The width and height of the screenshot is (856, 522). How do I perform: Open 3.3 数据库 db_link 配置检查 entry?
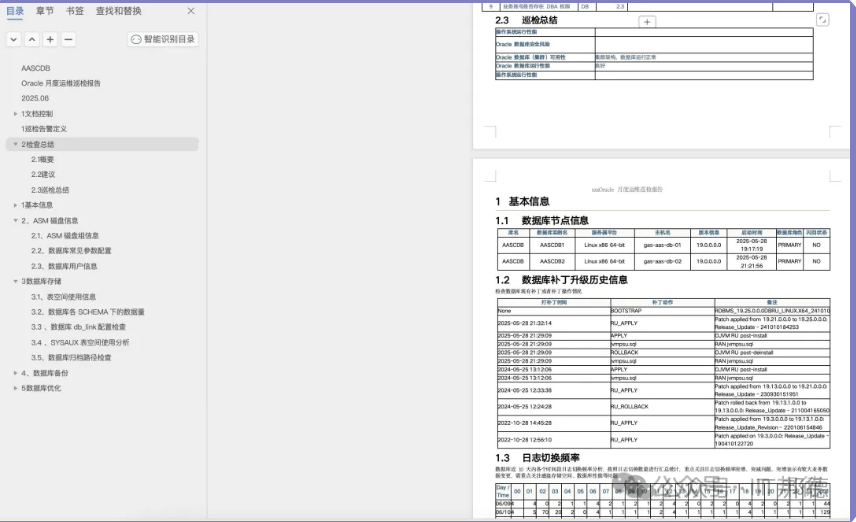[x=78, y=327]
